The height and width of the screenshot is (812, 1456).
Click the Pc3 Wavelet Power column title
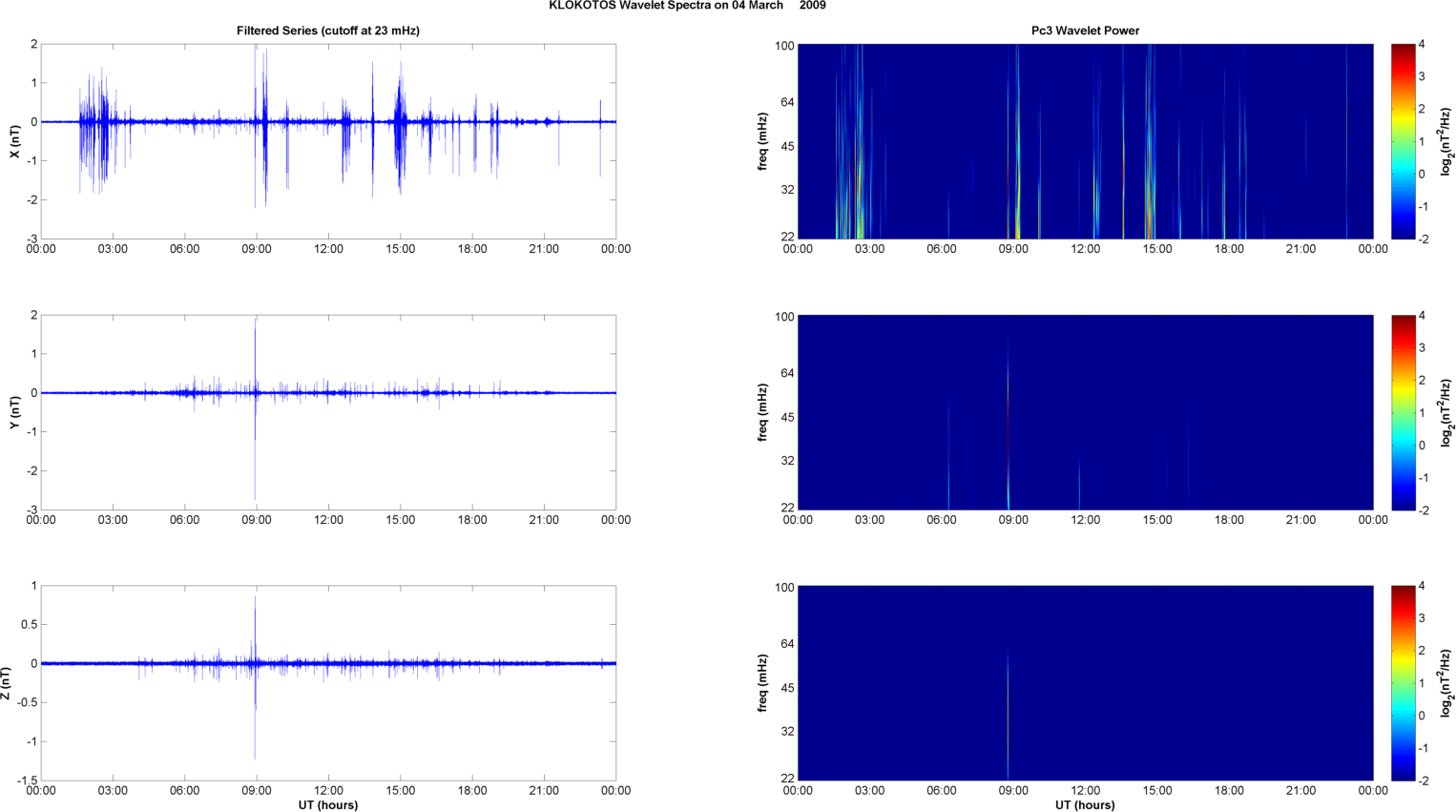tap(1085, 31)
